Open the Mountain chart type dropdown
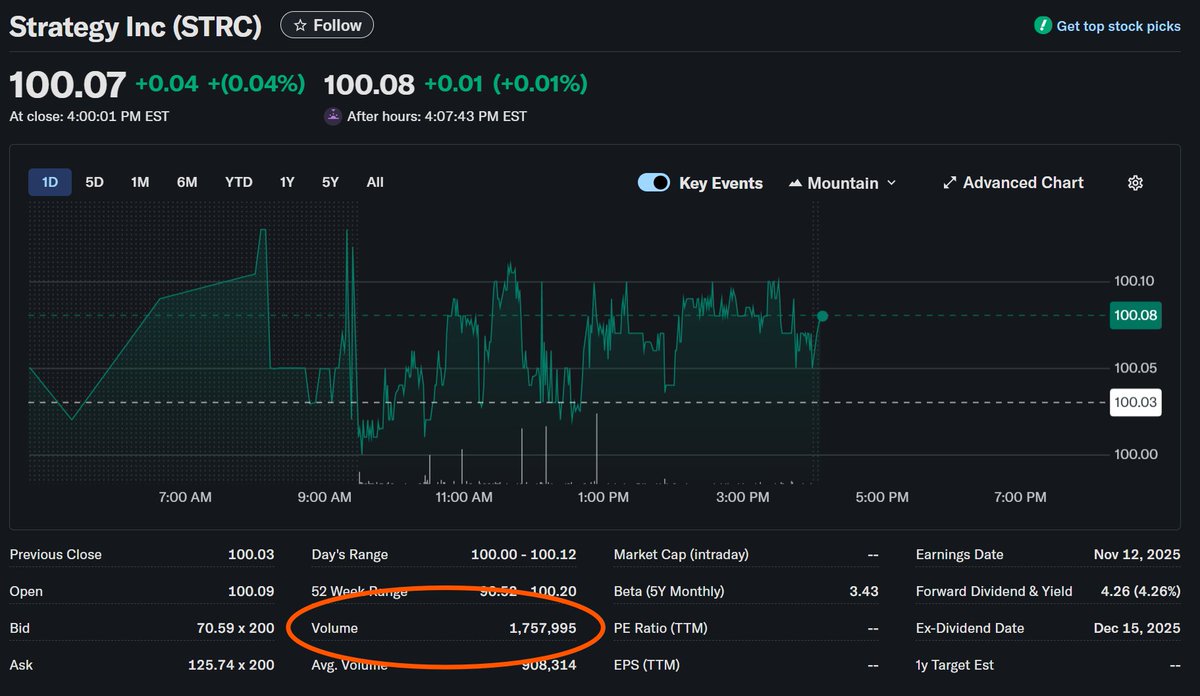The image size is (1200, 696). tap(843, 183)
